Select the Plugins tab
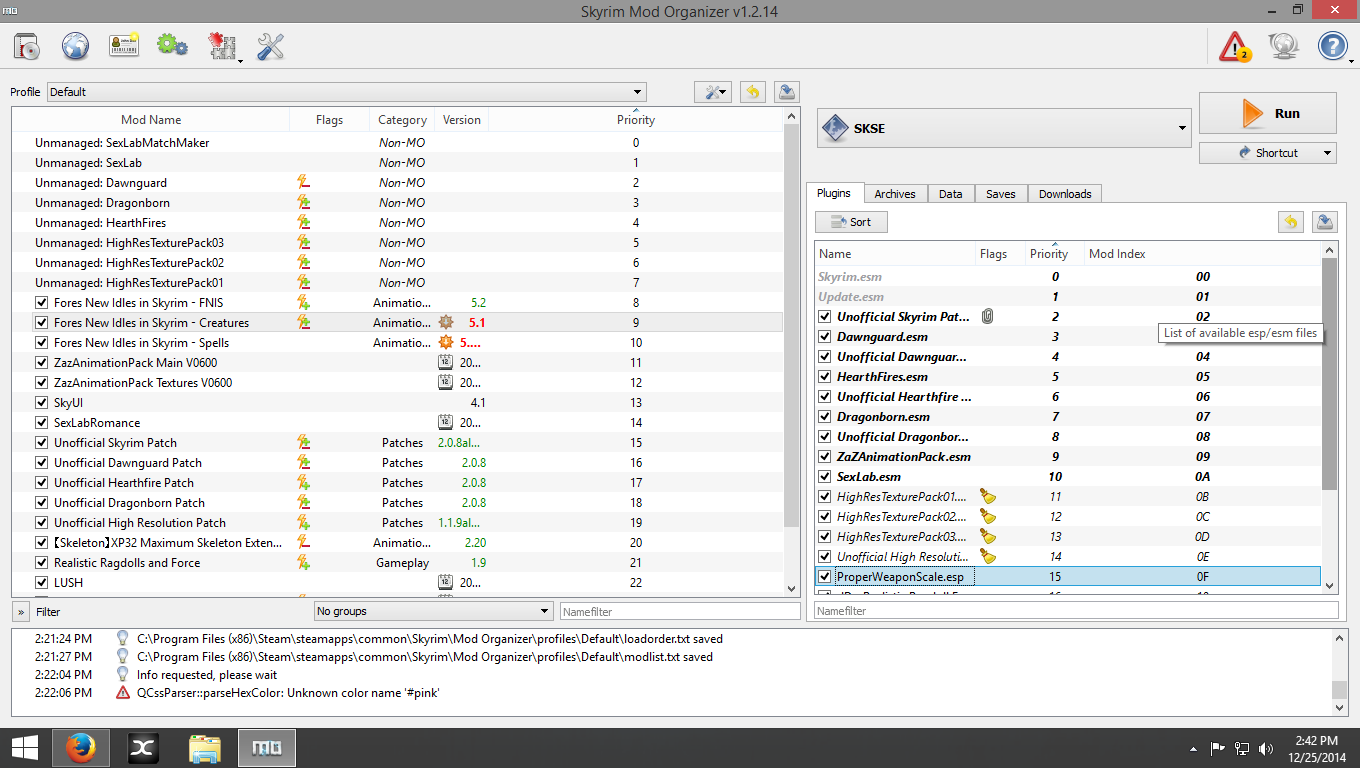This screenshot has width=1360, height=768. pyautogui.click(x=834, y=193)
